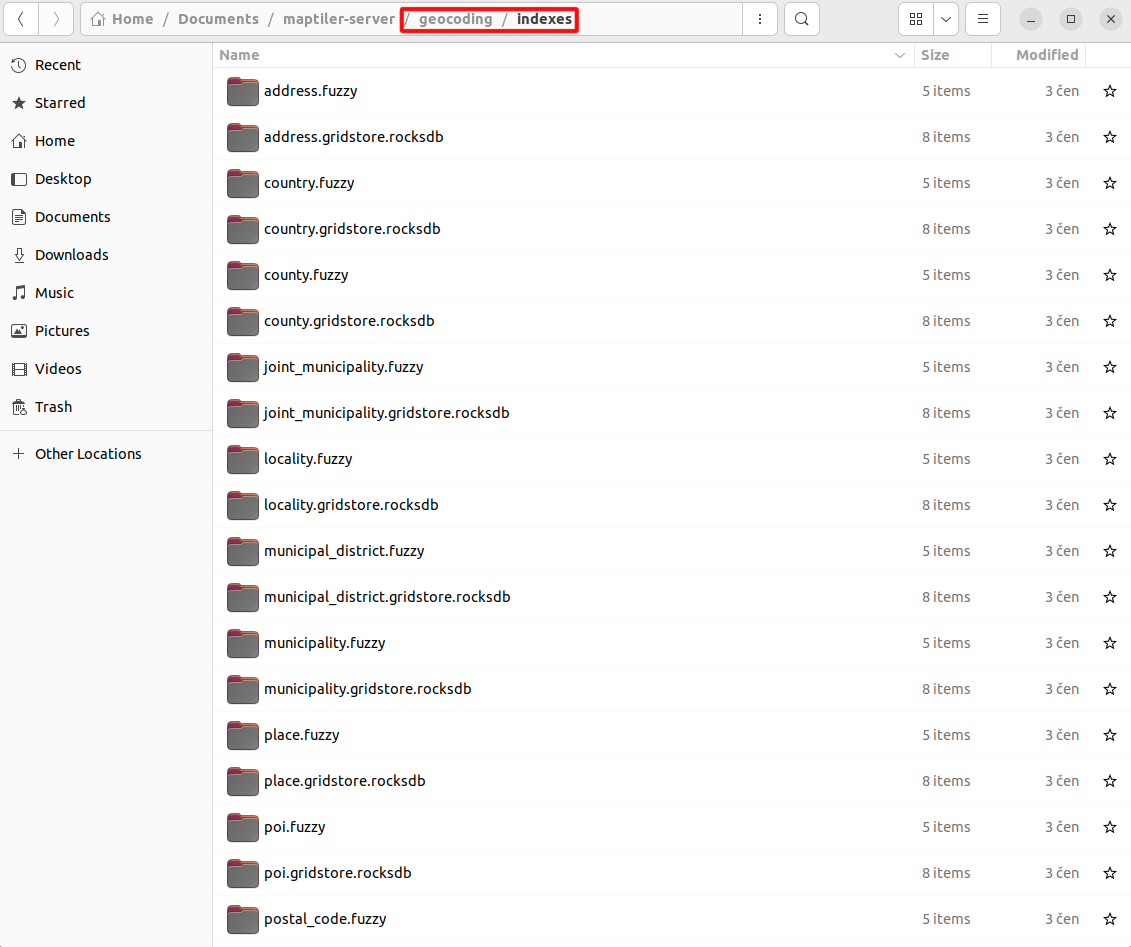Select the address.gridstore.rocksdb folder icon
This screenshot has width=1131, height=947.
click(242, 138)
